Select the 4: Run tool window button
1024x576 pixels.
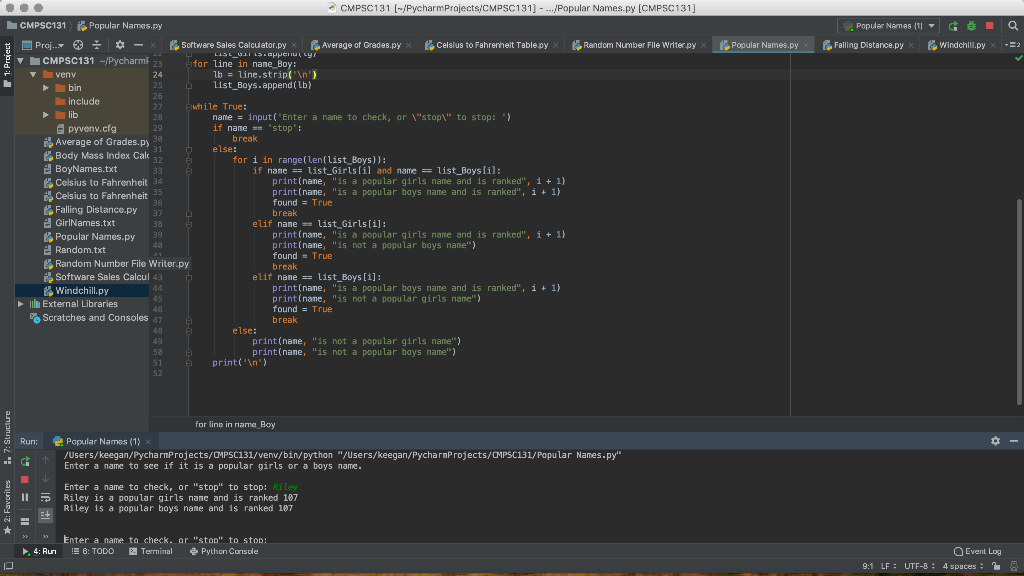point(39,552)
